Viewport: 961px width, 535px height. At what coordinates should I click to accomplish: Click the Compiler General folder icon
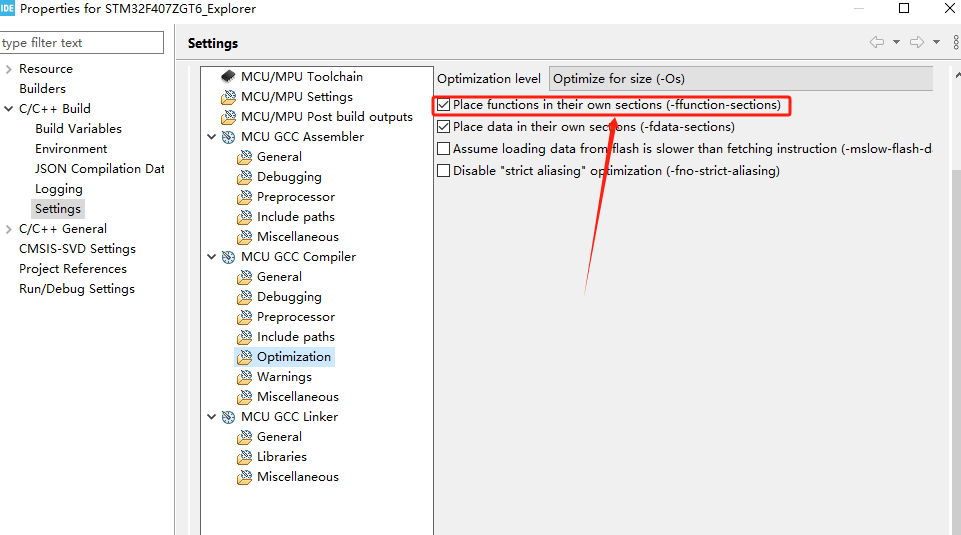[245, 277]
